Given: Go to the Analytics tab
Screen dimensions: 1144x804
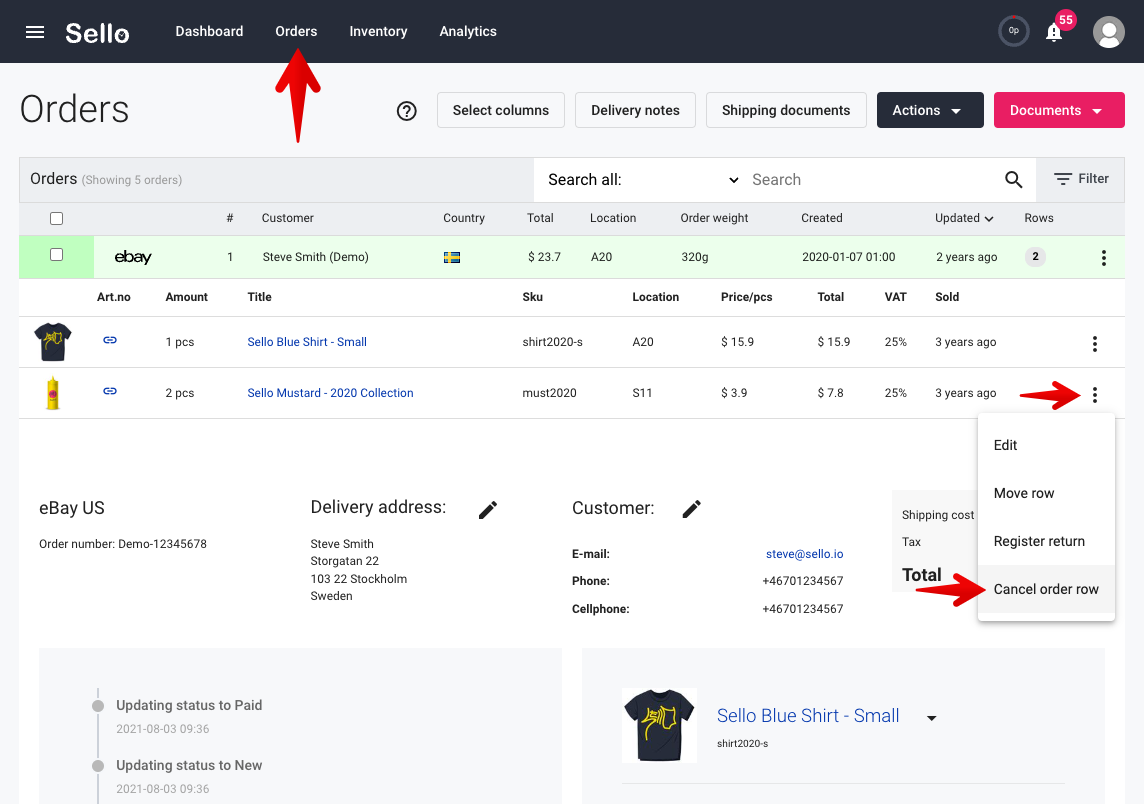Looking at the screenshot, I should (468, 31).
